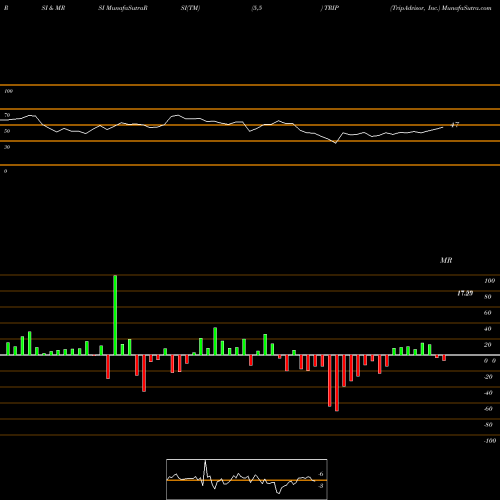The height and width of the screenshot is (500, 500).
Task: Click the MR axis label 80
Action: tap(488, 297)
